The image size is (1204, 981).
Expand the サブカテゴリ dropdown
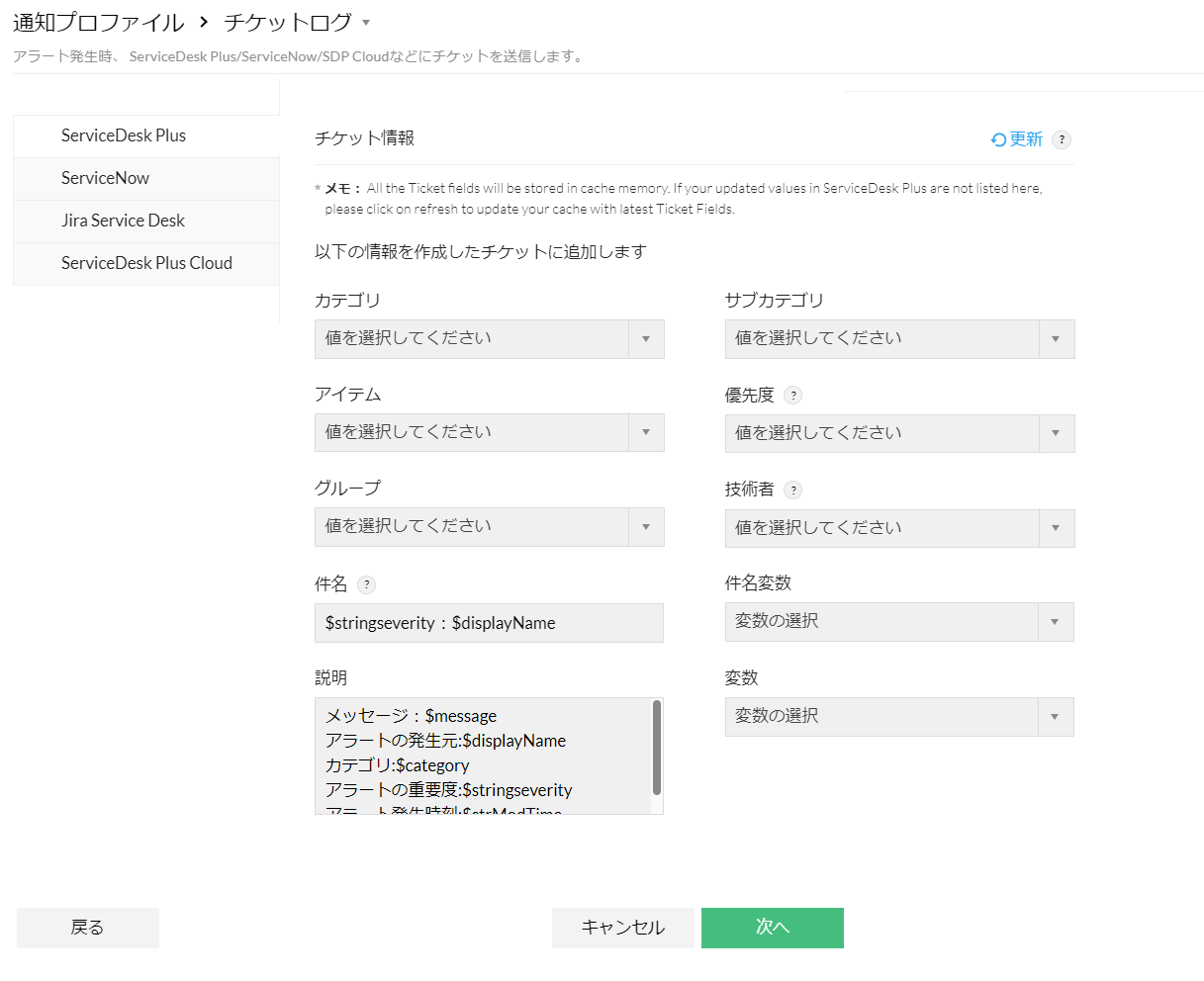pos(899,339)
